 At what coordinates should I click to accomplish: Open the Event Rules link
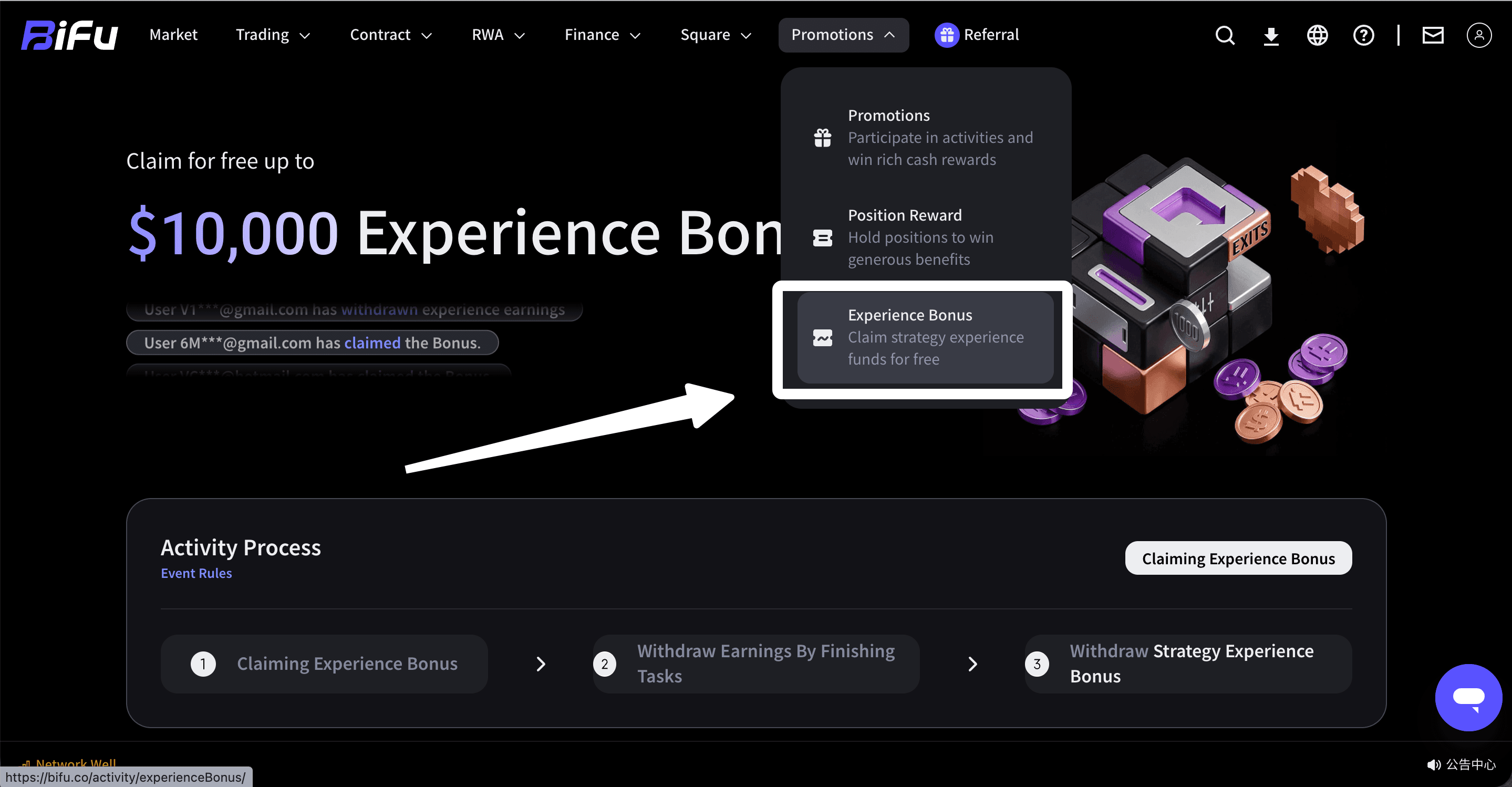(196, 573)
